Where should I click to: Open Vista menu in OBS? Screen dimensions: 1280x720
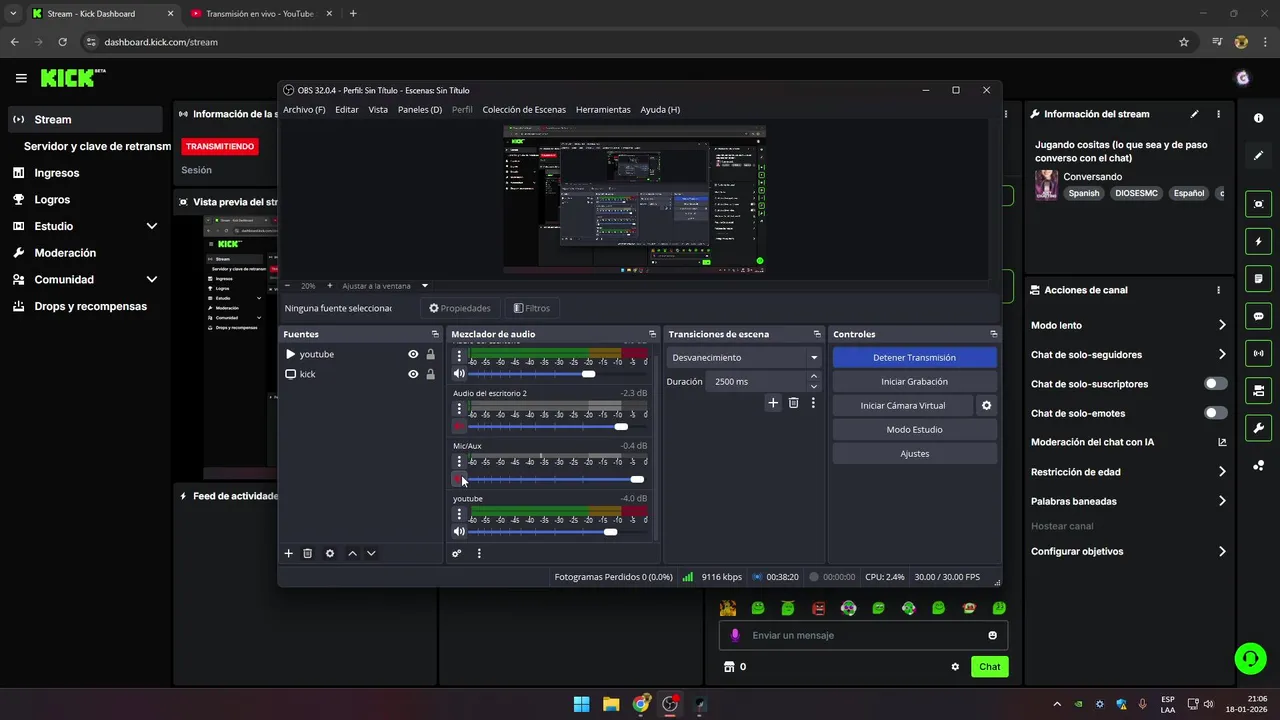(x=378, y=110)
